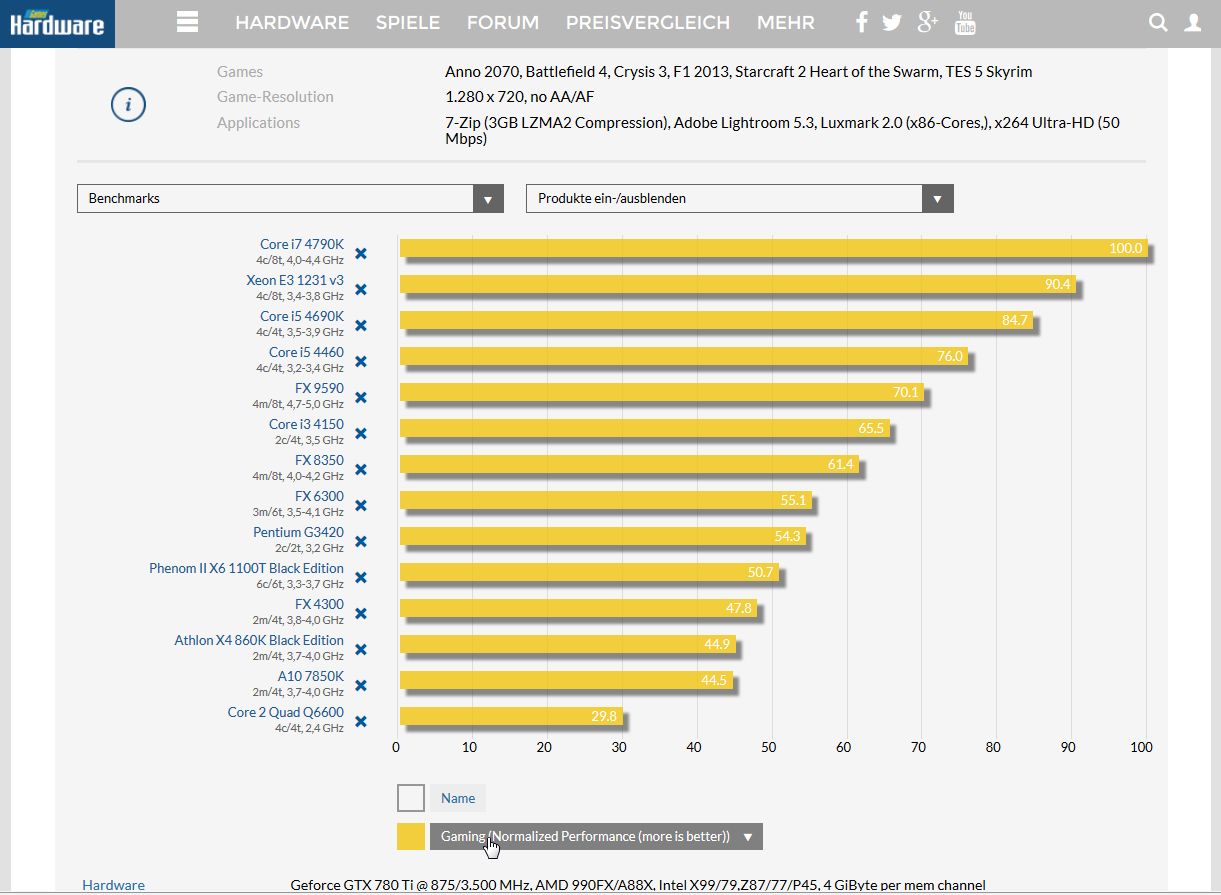This screenshot has width=1221, height=895.
Task: Remove Core i5 4690K from chart
Action: point(361,325)
